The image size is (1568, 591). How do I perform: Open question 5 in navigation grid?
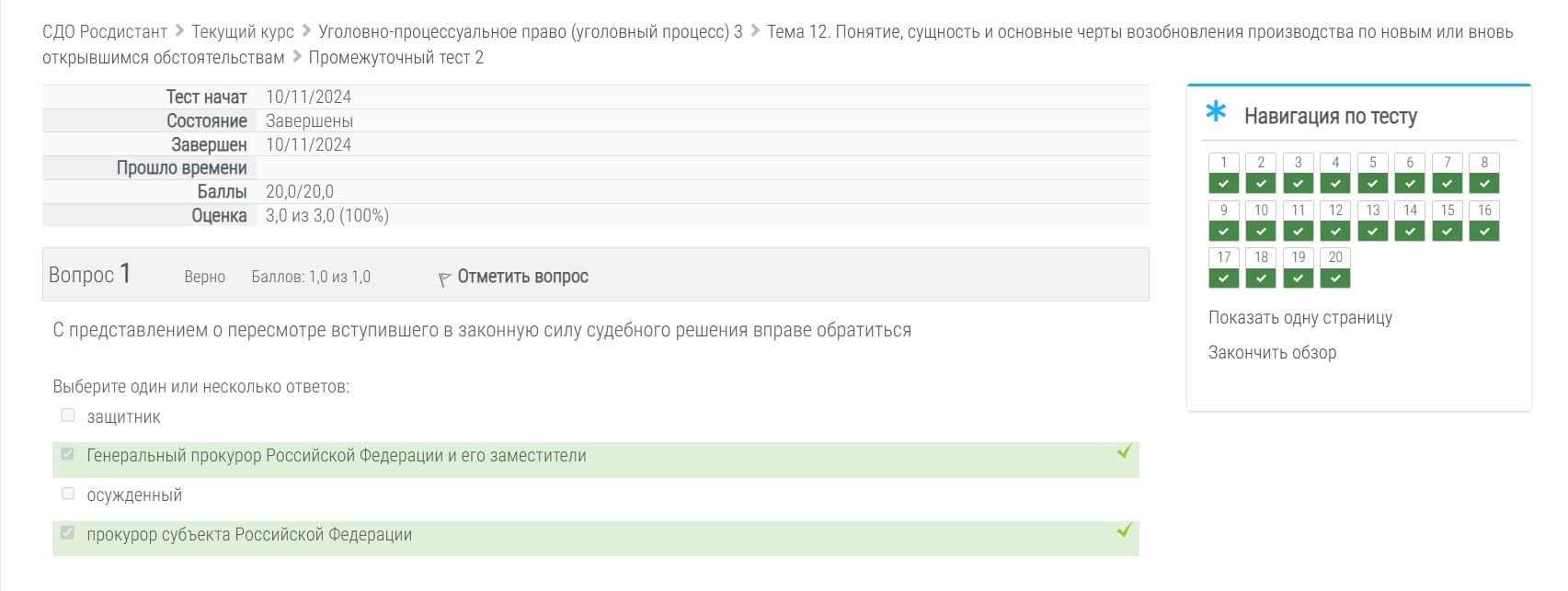coord(1373,173)
